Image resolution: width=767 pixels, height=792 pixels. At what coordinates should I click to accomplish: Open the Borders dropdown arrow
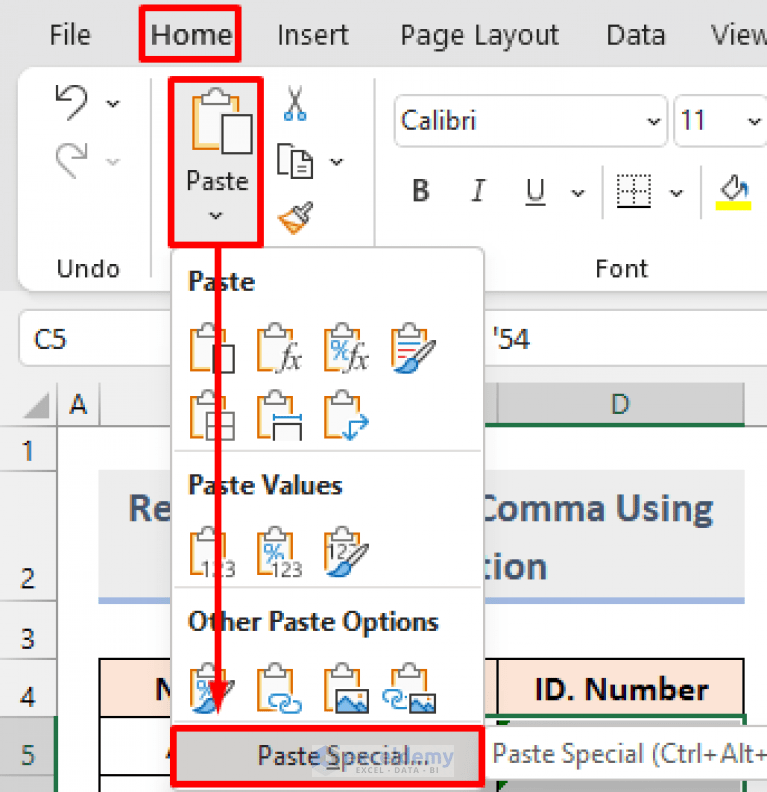pyautogui.click(x=676, y=193)
